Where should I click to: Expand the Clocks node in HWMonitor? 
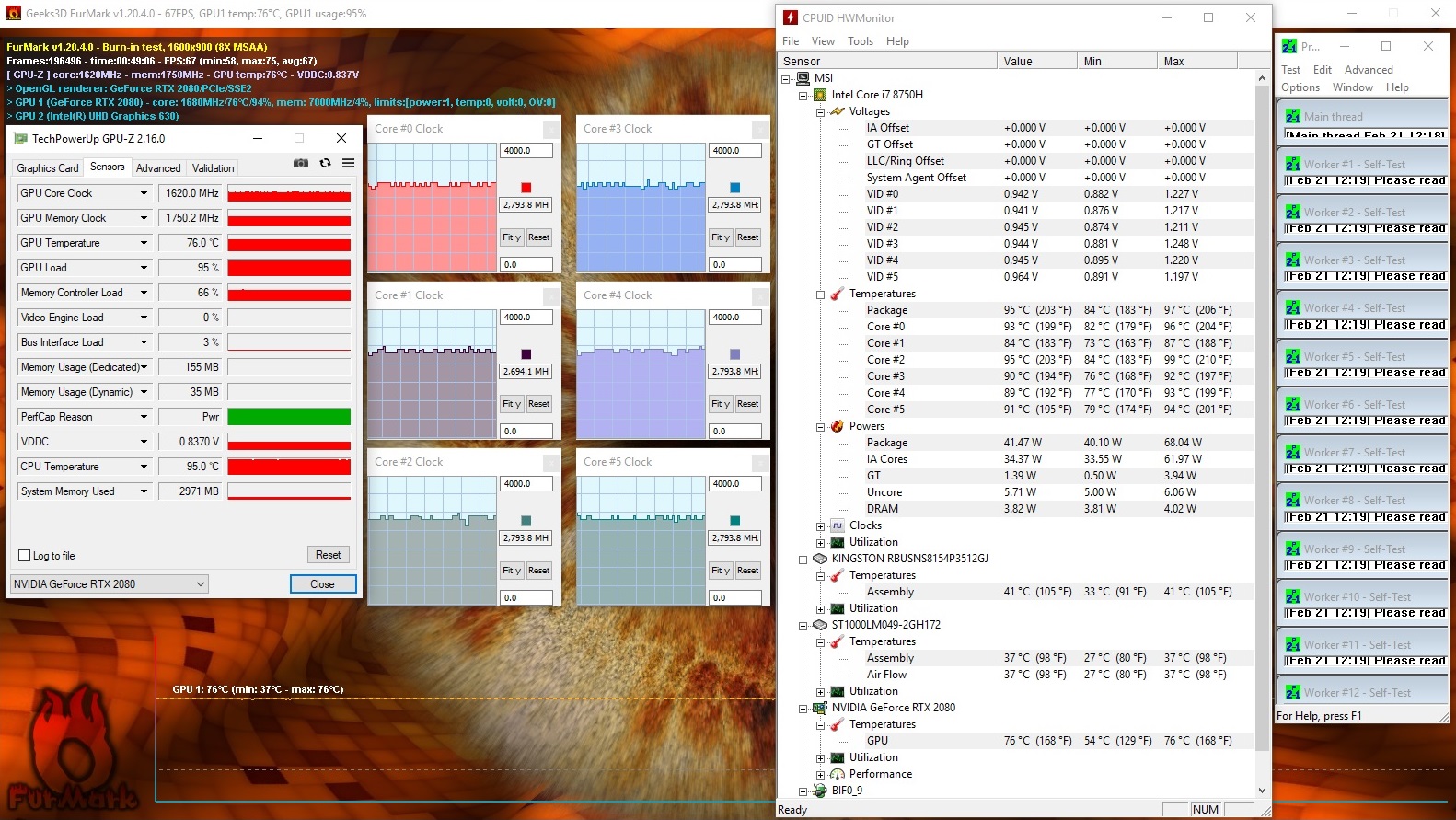coord(820,526)
